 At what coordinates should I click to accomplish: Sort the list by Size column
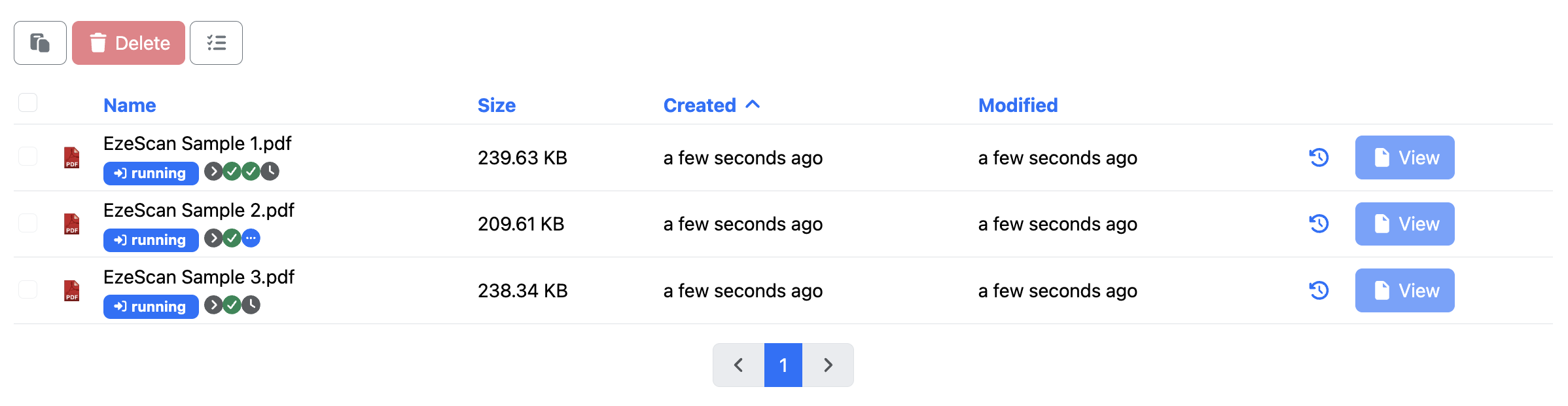[497, 105]
